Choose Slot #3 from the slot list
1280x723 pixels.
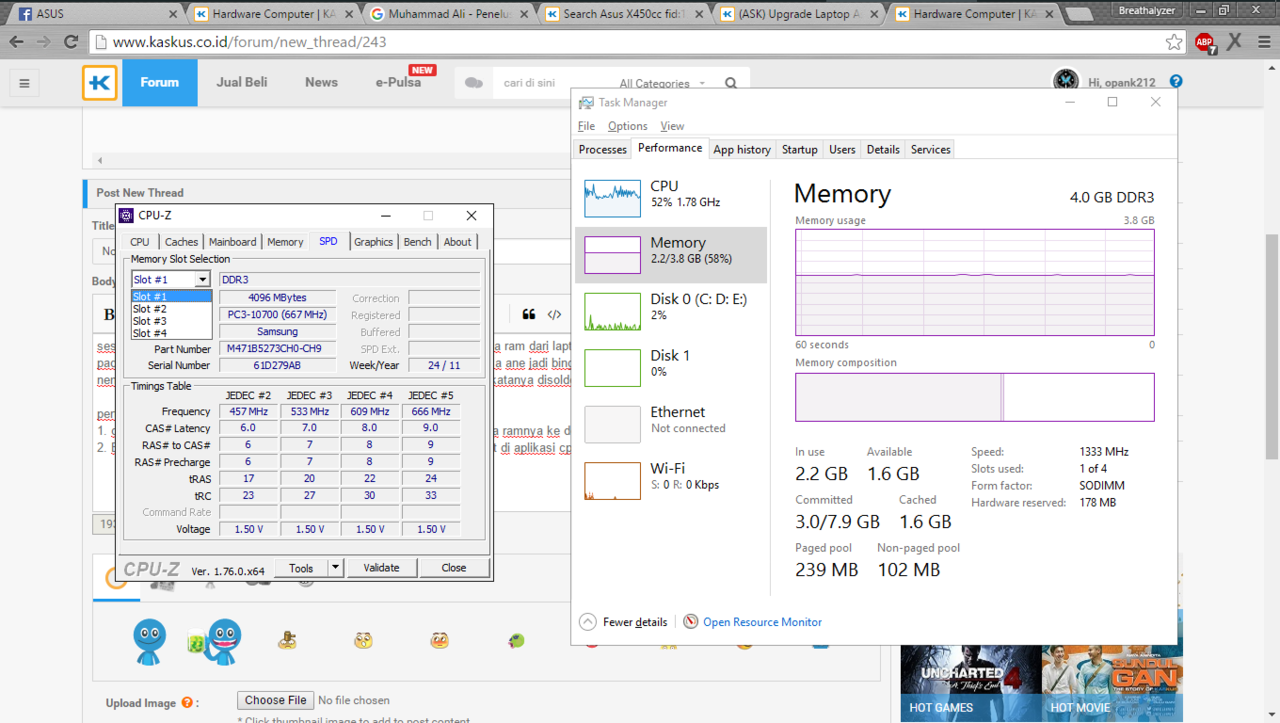pyautogui.click(x=171, y=321)
